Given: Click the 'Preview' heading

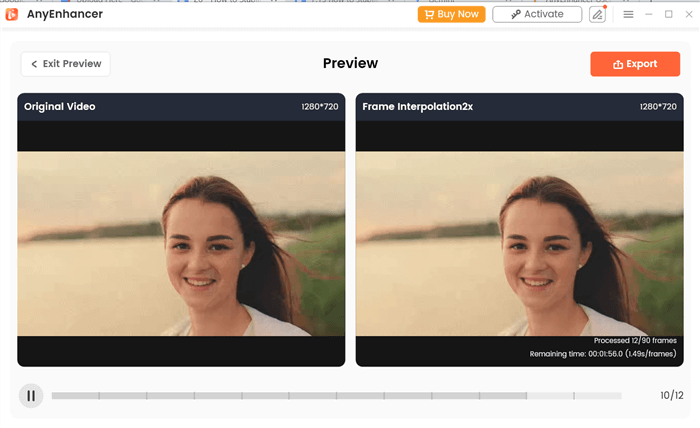Looking at the screenshot, I should click(x=350, y=63).
